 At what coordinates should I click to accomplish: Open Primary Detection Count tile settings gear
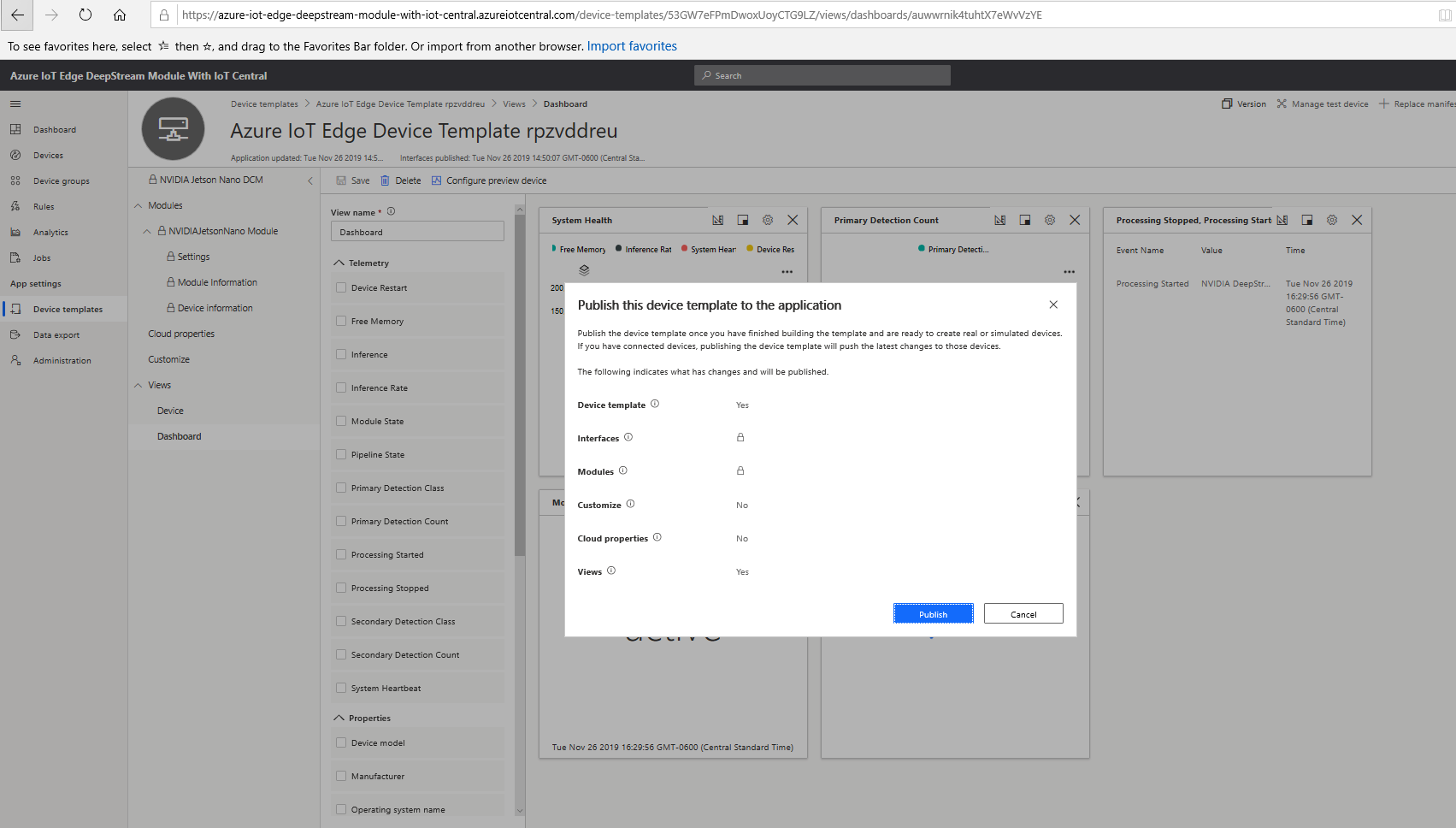click(1050, 220)
